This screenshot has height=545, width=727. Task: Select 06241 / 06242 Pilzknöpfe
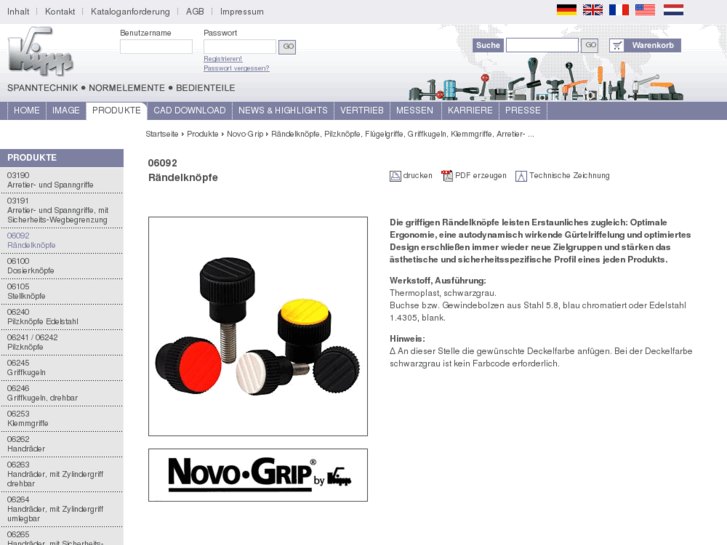point(62,342)
